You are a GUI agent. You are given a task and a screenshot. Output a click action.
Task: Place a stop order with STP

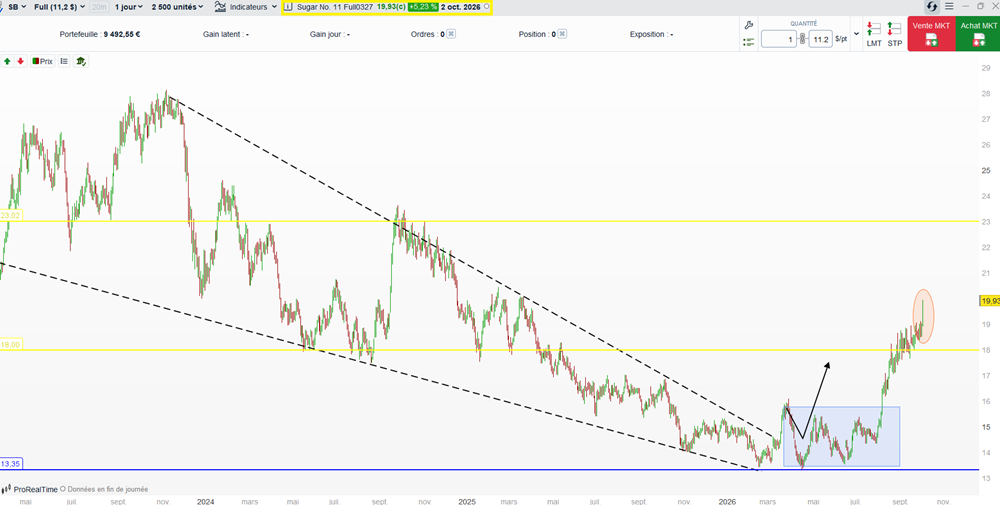(x=895, y=34)
